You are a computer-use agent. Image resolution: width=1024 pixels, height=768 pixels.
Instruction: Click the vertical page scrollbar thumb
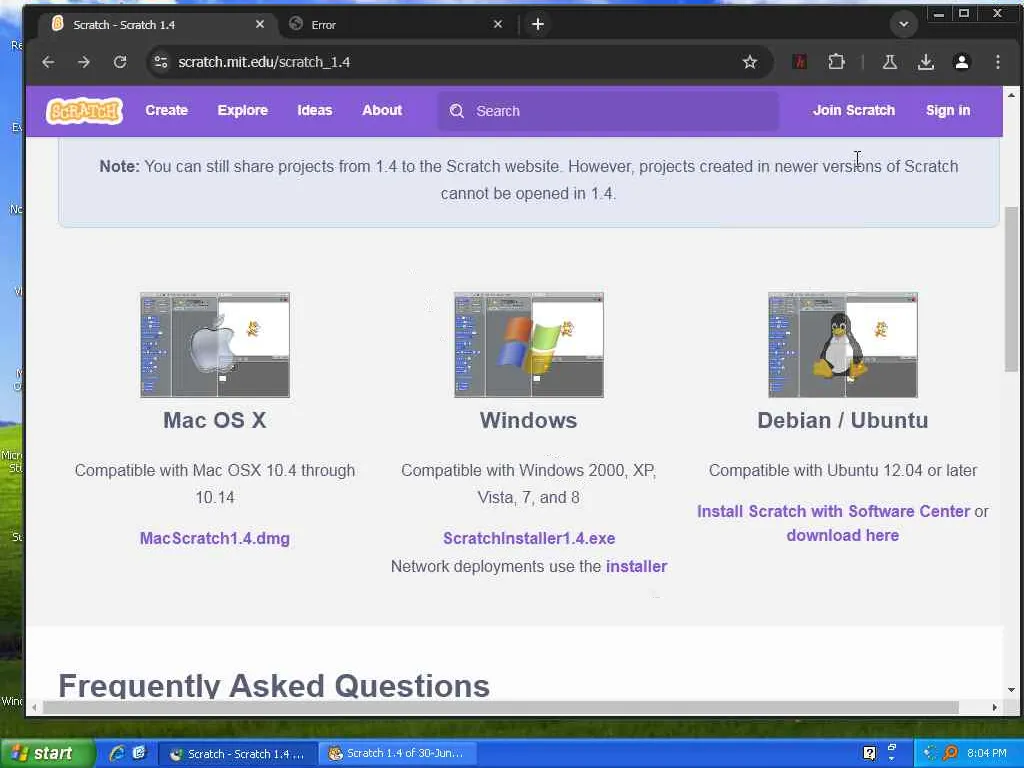1011,289
